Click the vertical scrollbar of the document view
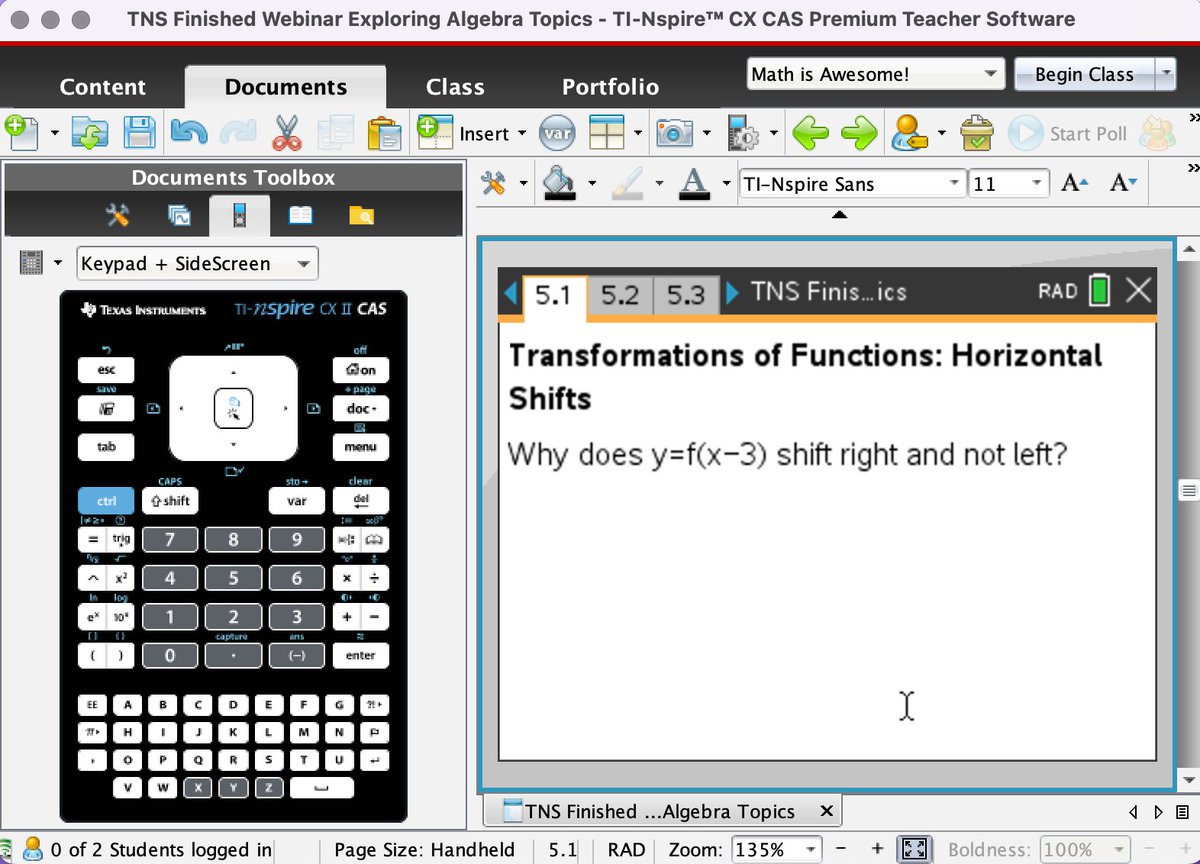 (x=1189, y=515)
